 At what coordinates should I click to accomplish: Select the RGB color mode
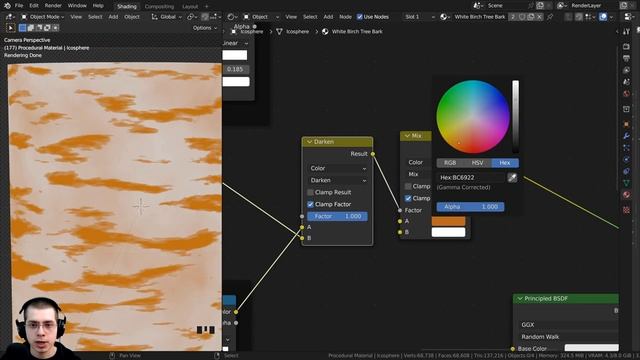[450, 163]
